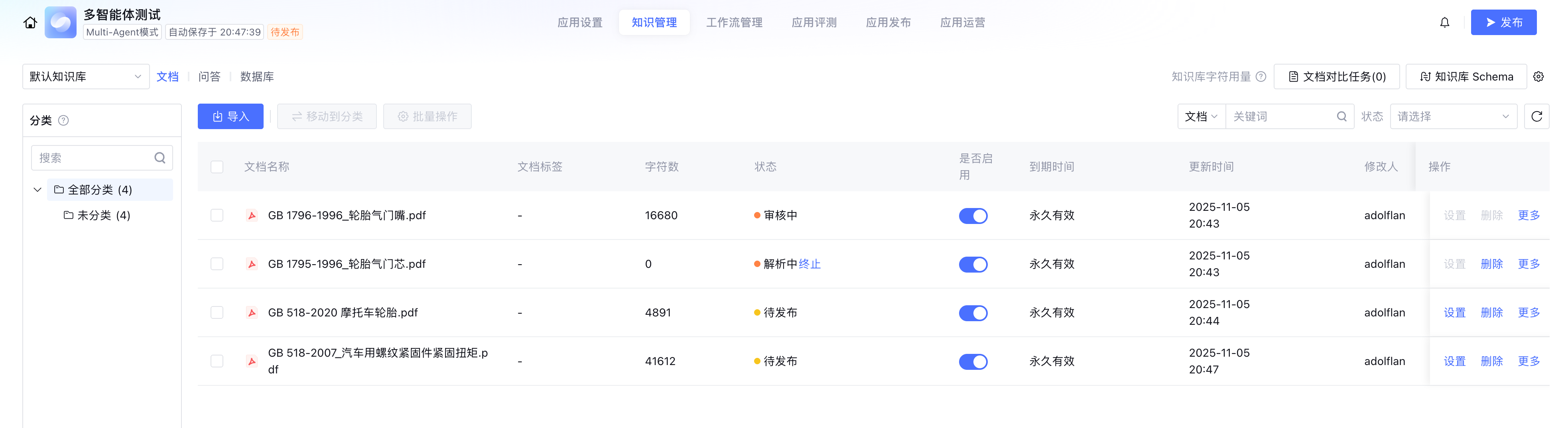Click the keyword search magnifier icon
Screen dimensions: 1568x428
pos(1341,116)
